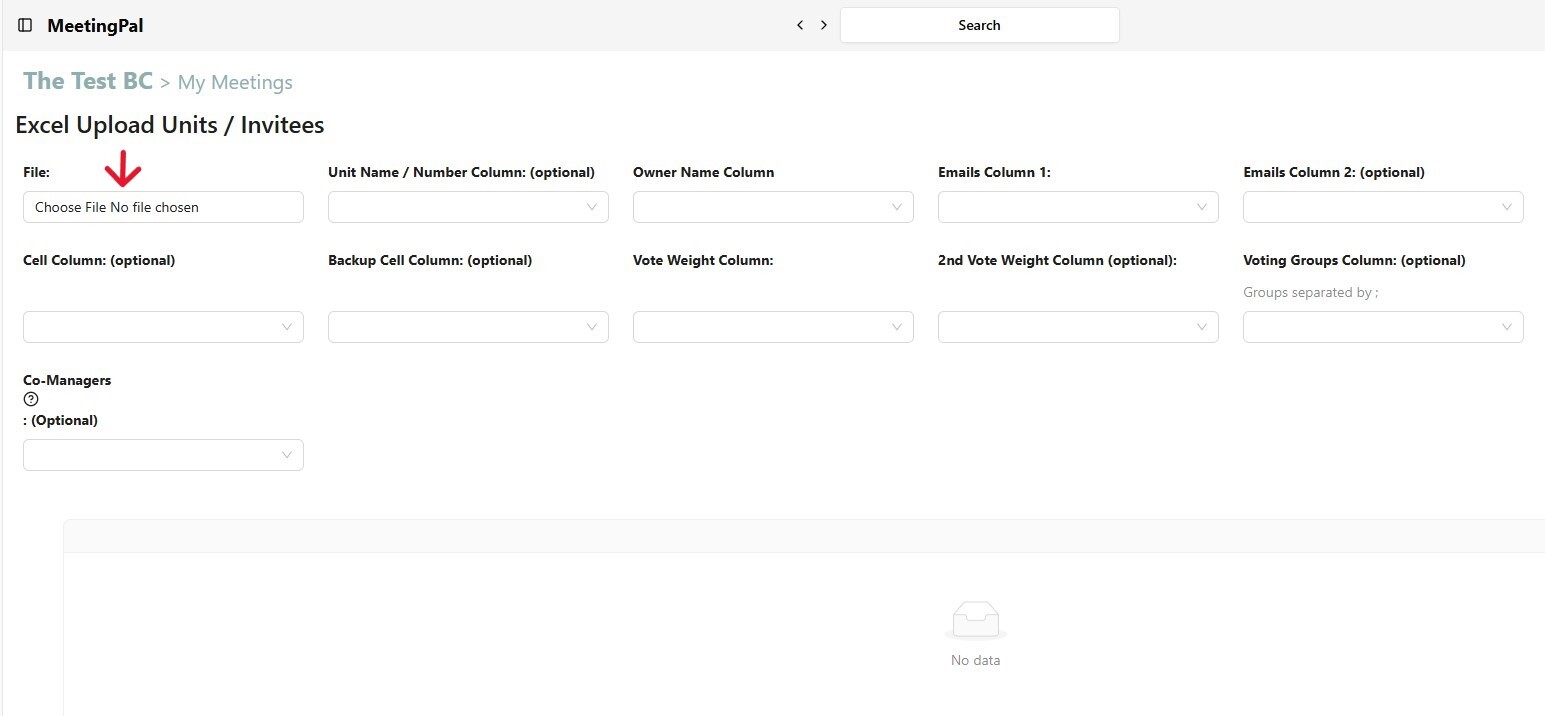Expand the Co-Managers dropdown
1545x716 pixels.
coord(163,455)
